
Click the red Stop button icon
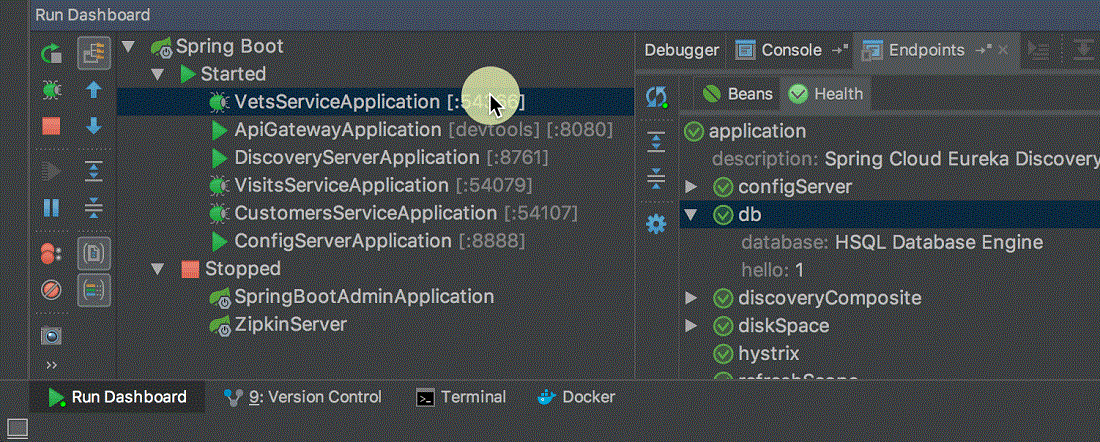click(51, 126)
